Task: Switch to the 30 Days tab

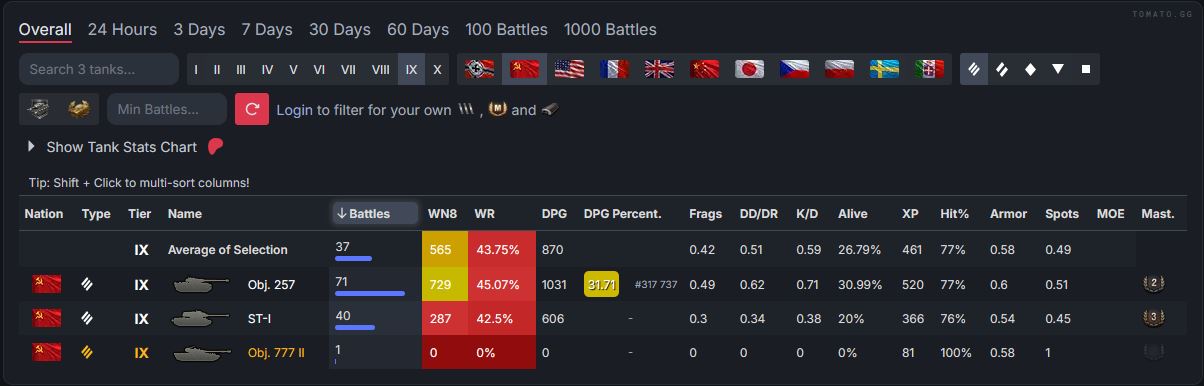Action: point(340,29)
